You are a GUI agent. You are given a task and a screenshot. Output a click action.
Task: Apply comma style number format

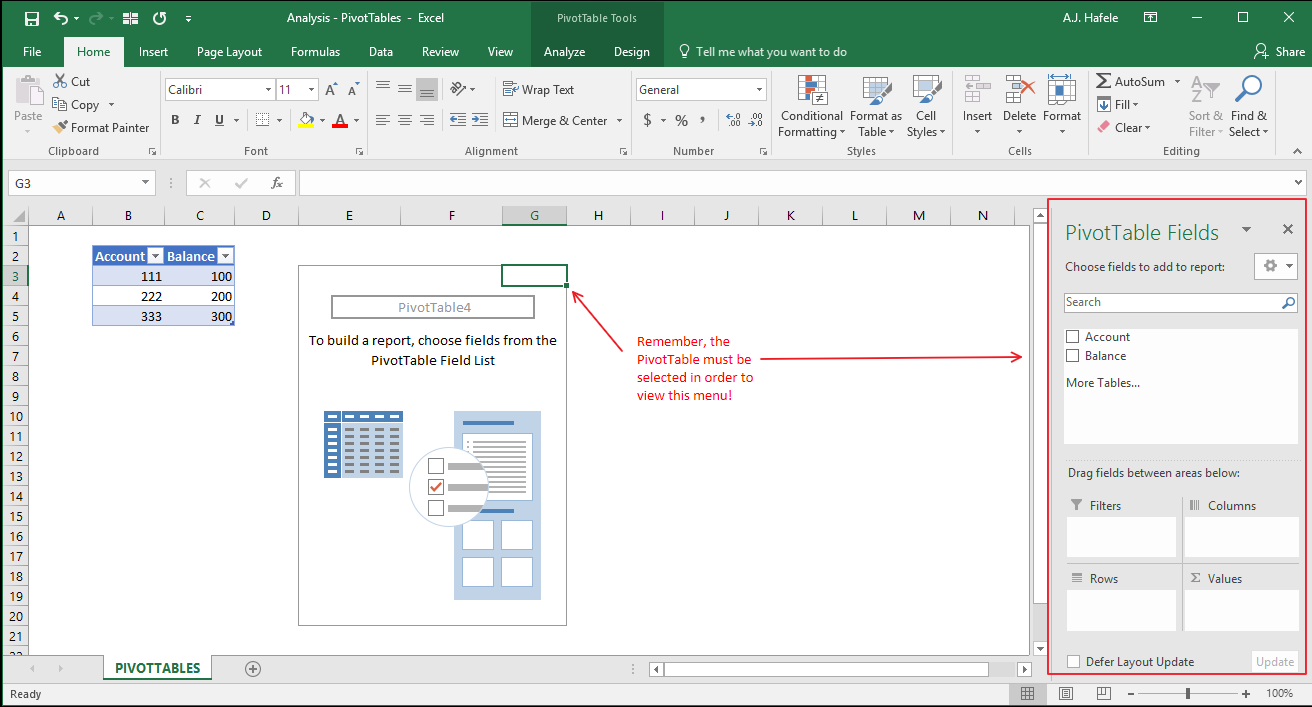click(703, 120)
